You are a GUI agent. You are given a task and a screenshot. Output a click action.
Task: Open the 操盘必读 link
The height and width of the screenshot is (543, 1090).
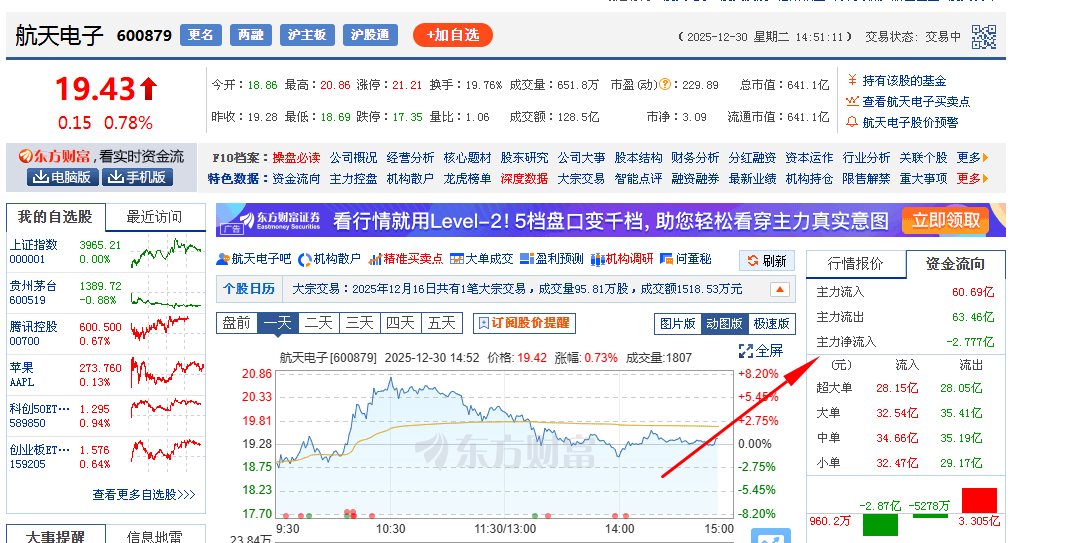(x=296, y=158)
